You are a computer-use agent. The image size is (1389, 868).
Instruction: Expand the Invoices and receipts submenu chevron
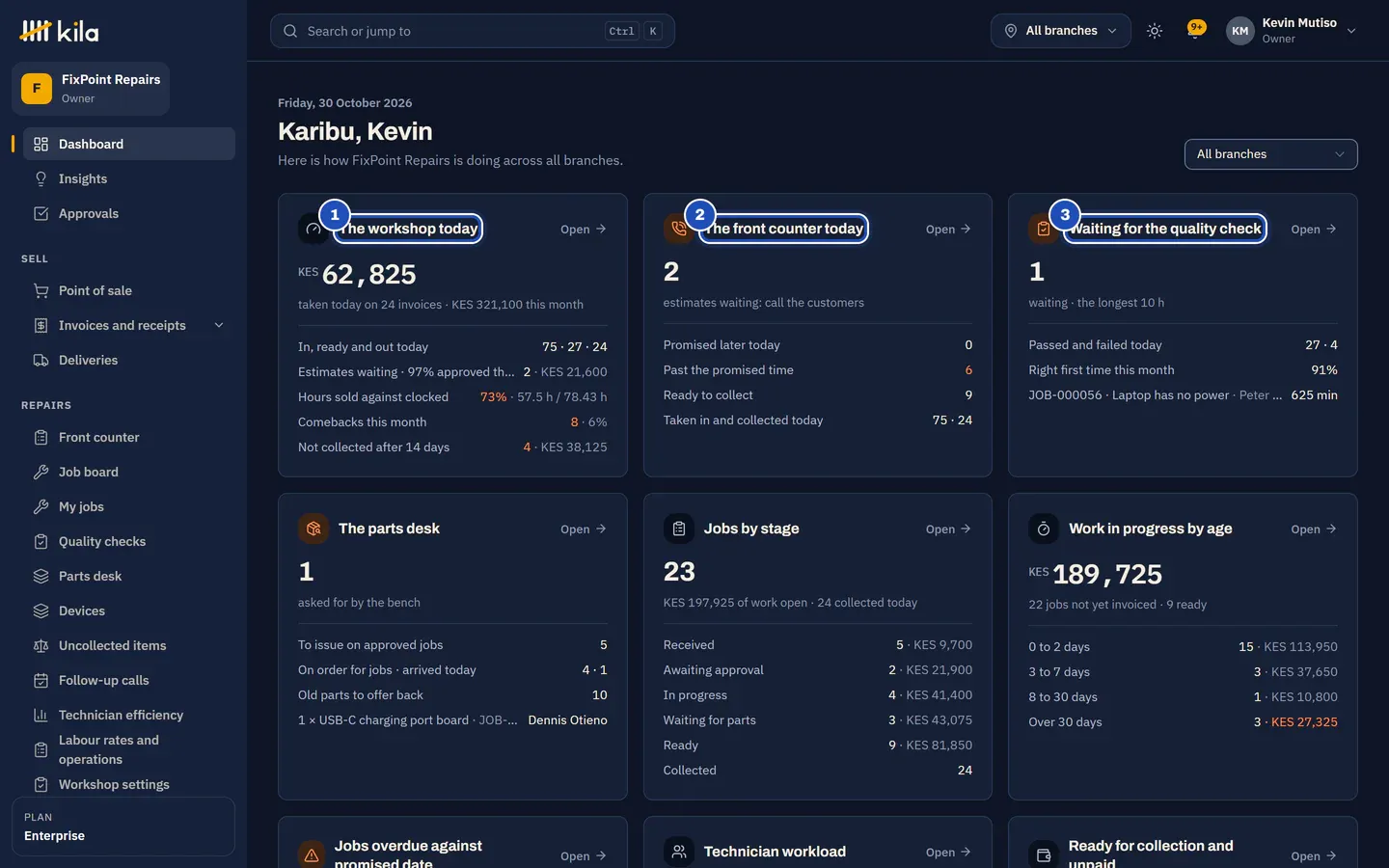pos(219,325)
